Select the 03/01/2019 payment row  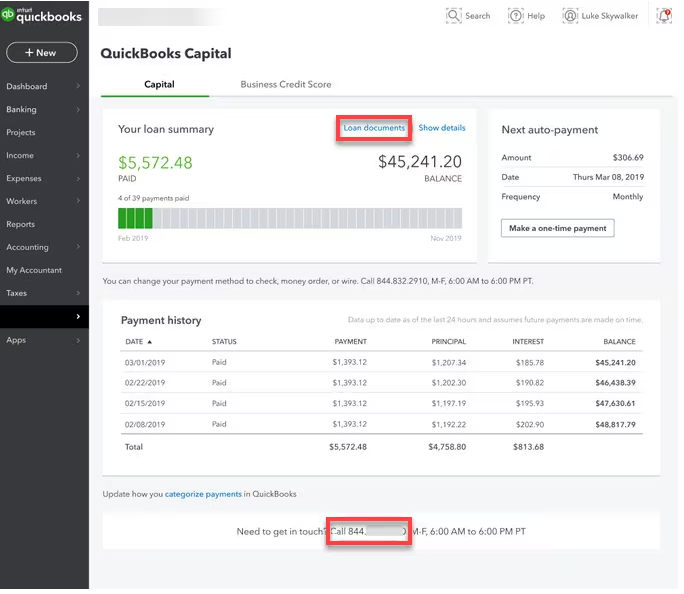[x=380, y=363]
